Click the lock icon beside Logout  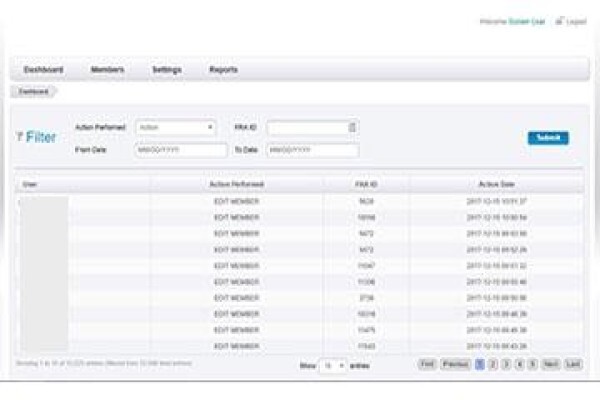[559, 21]
